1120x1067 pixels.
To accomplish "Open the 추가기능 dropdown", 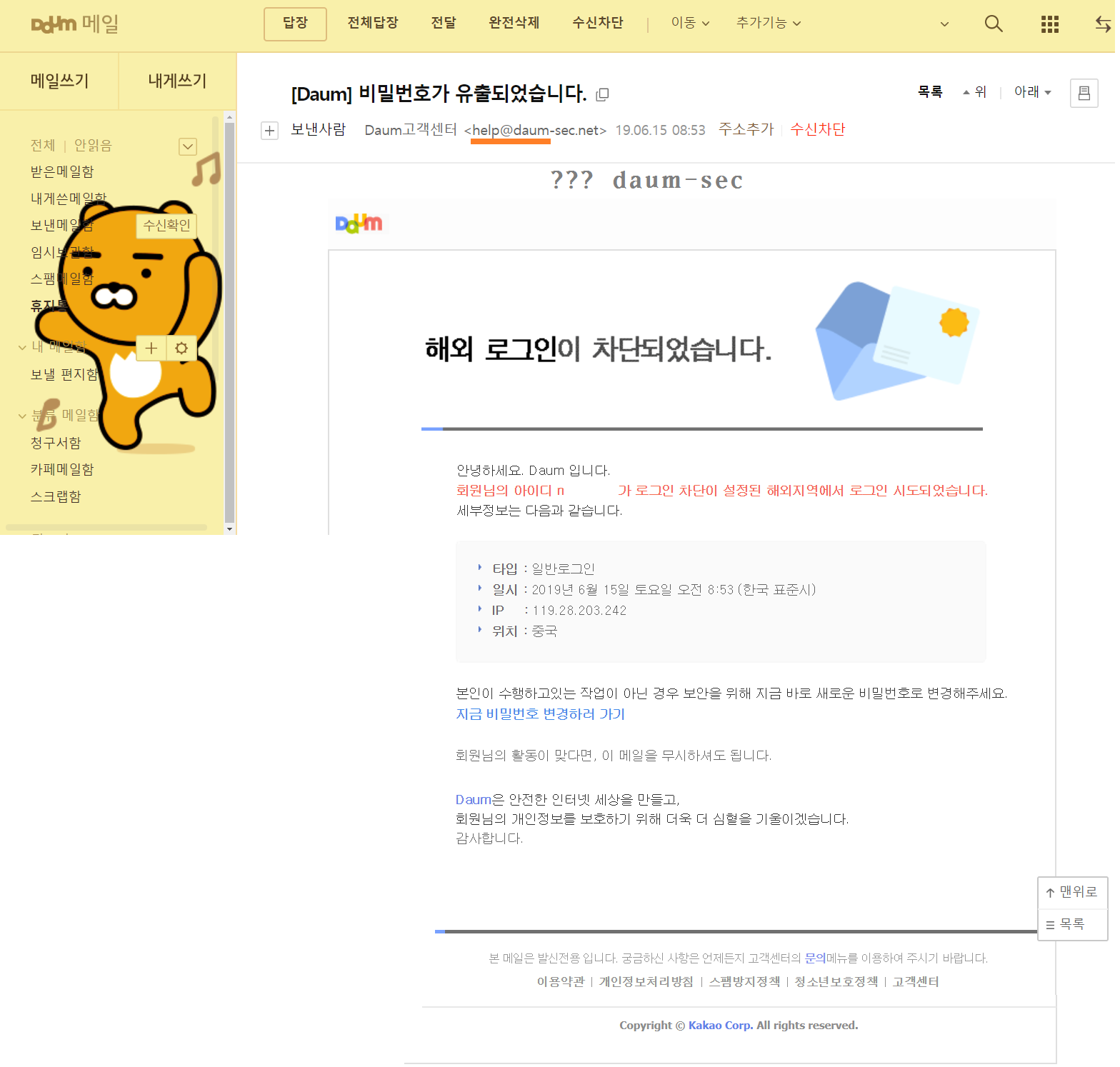I will coord(769,23).
